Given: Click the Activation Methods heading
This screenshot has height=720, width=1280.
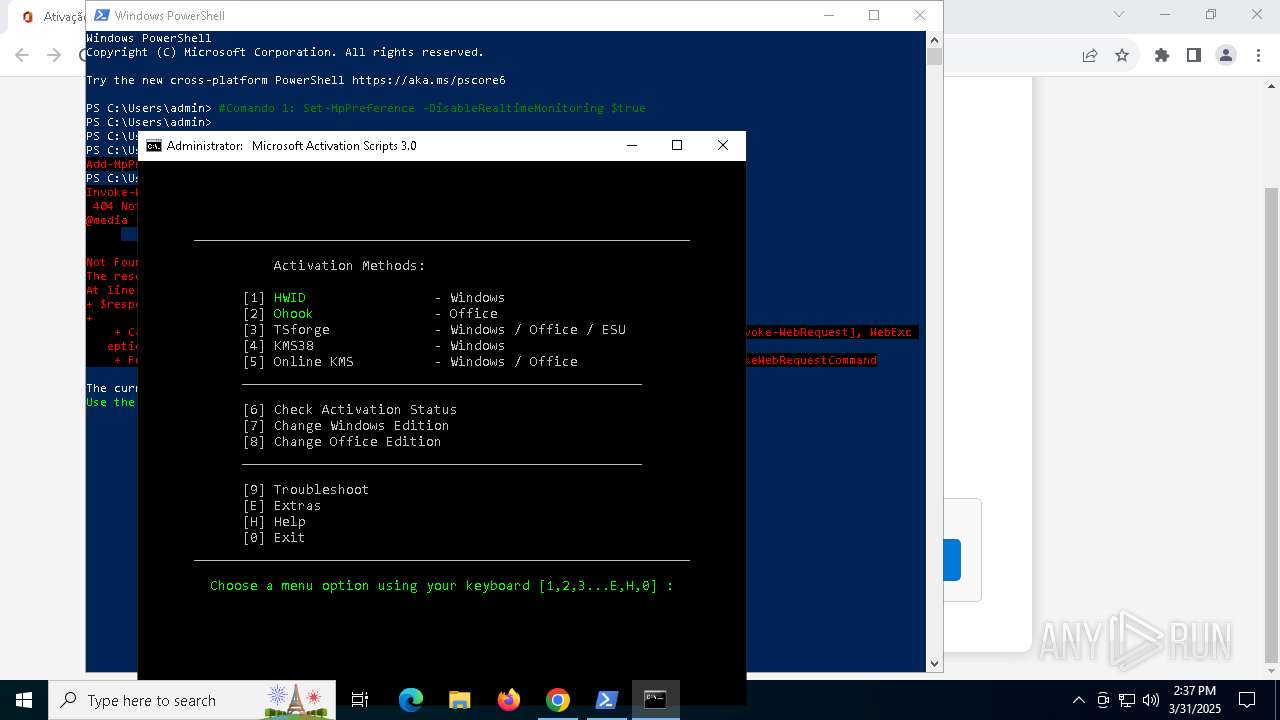Looking at the screenshot, I should tap(350, 265).
